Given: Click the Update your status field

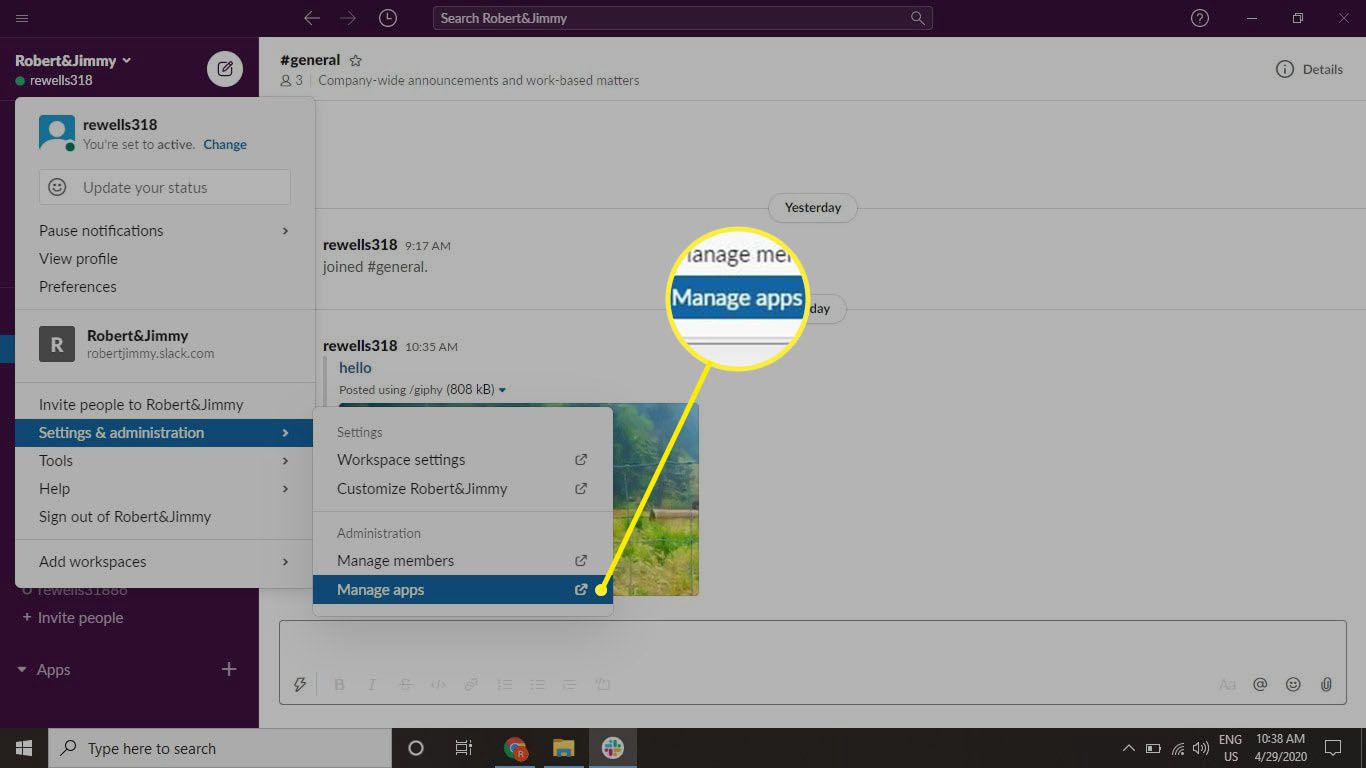Looking at the screenshot, I should [165, 187].
